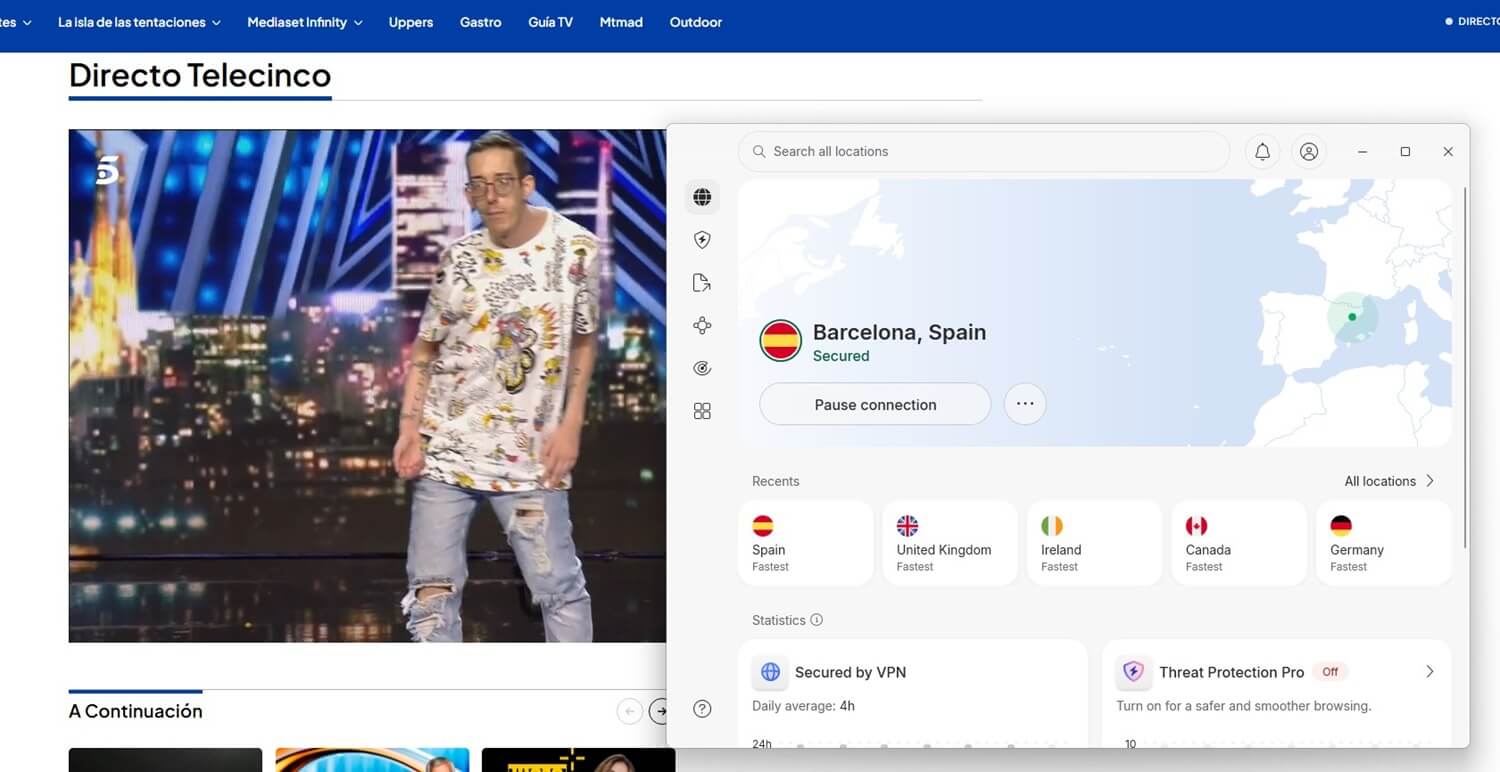Click the A Continuación heading
Screen dimensions: 1500x772
(135, 711)
